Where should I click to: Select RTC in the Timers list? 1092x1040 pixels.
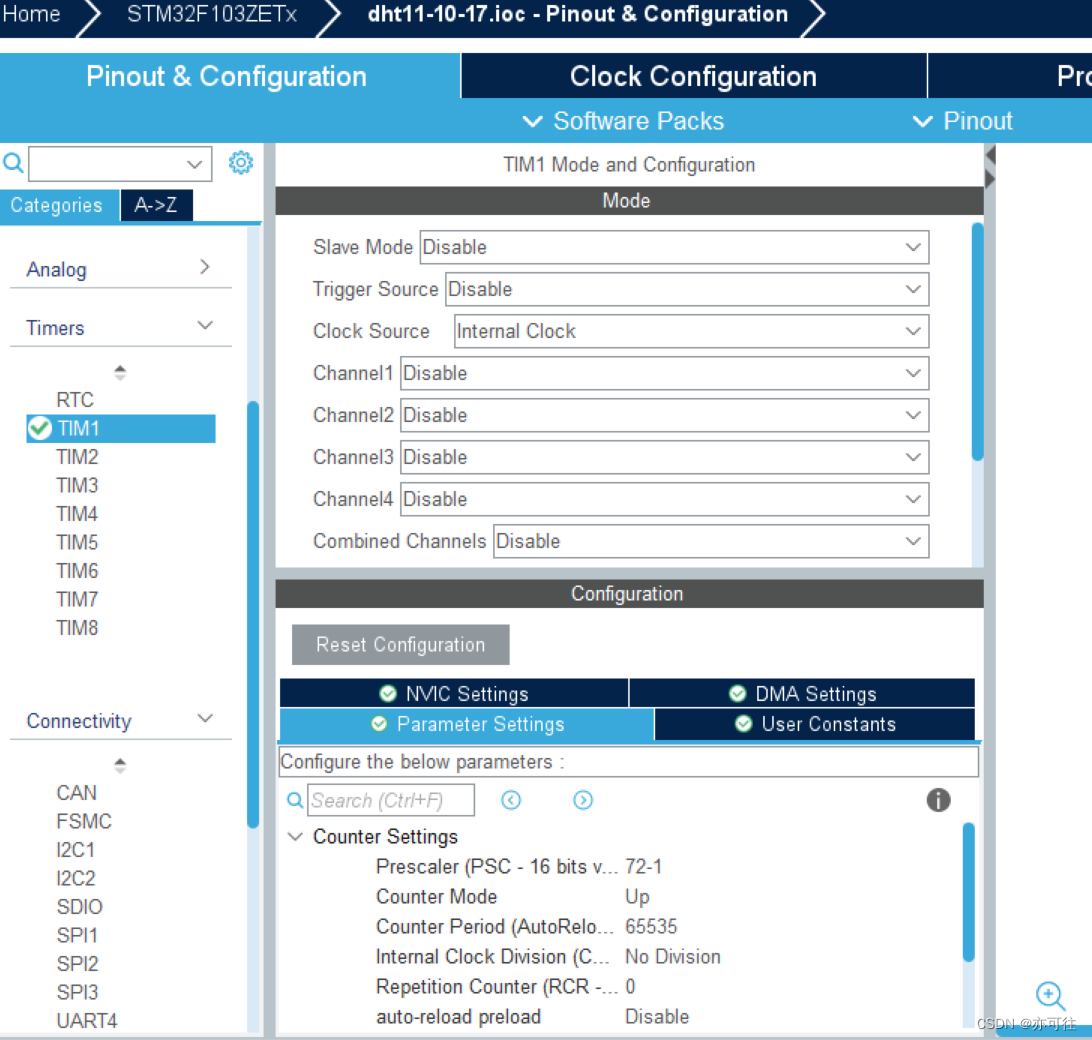pyautogui.click(x=75, y=400)
